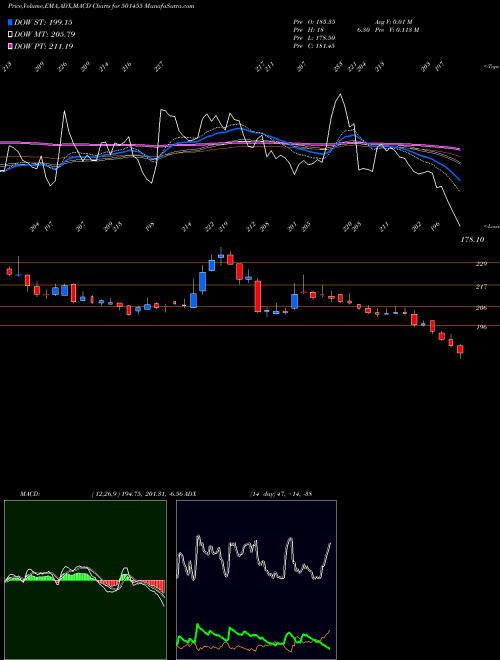Click the 227 top label above chart
This screenshot has height=660, width=500.
(159, 67)
